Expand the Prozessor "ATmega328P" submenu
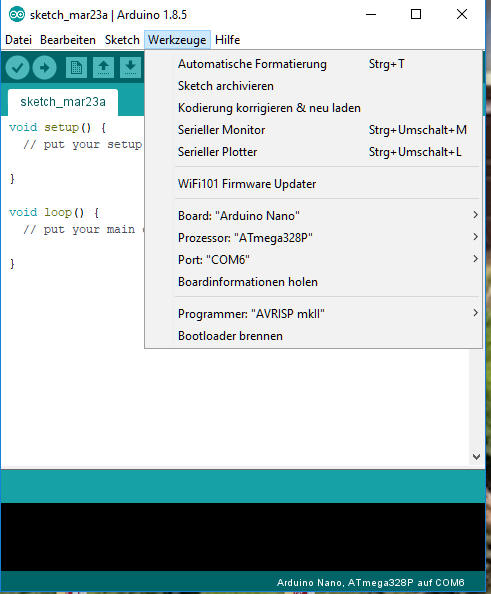 tap(313, 238)
